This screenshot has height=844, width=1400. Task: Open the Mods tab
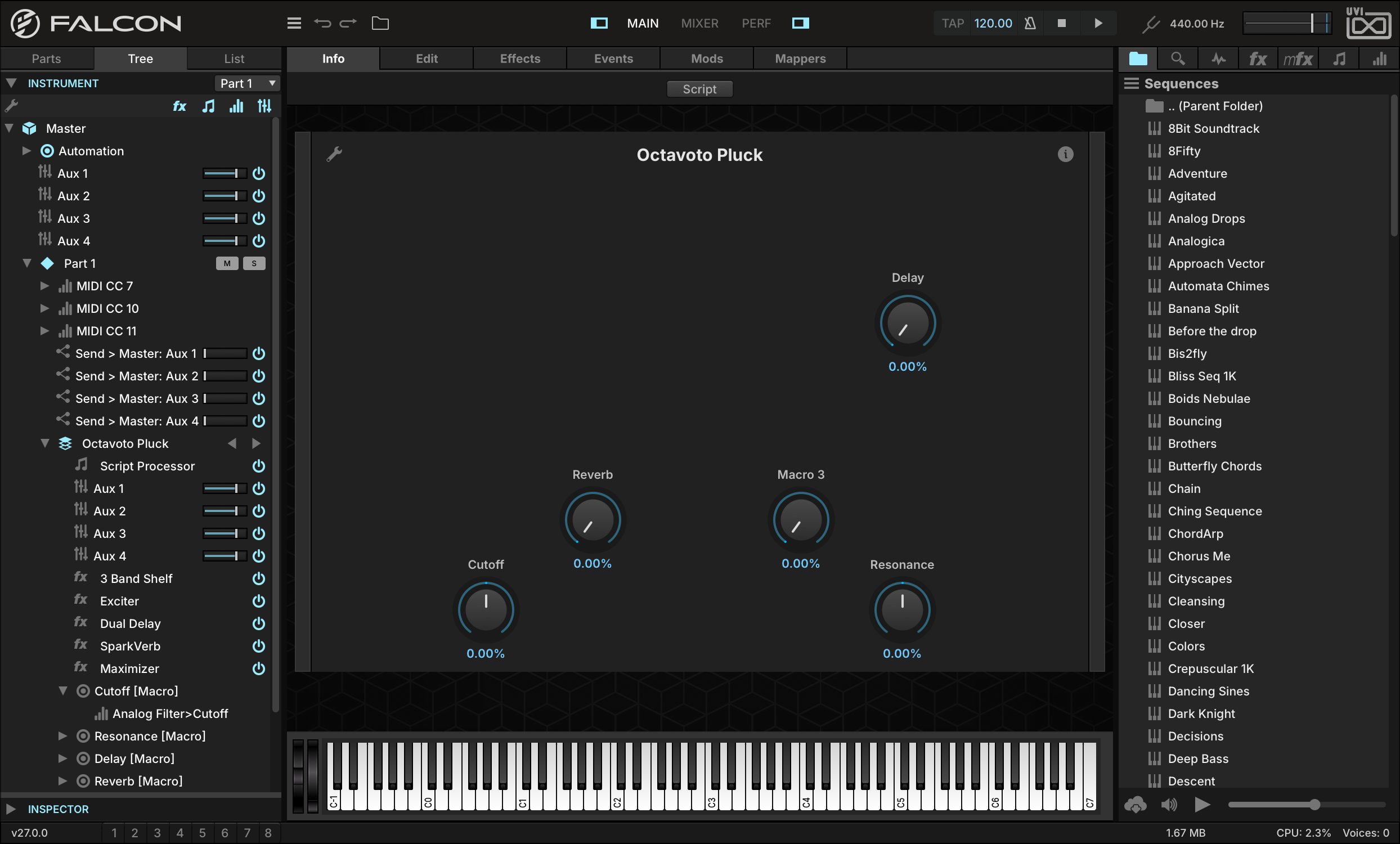click(707, 59)
